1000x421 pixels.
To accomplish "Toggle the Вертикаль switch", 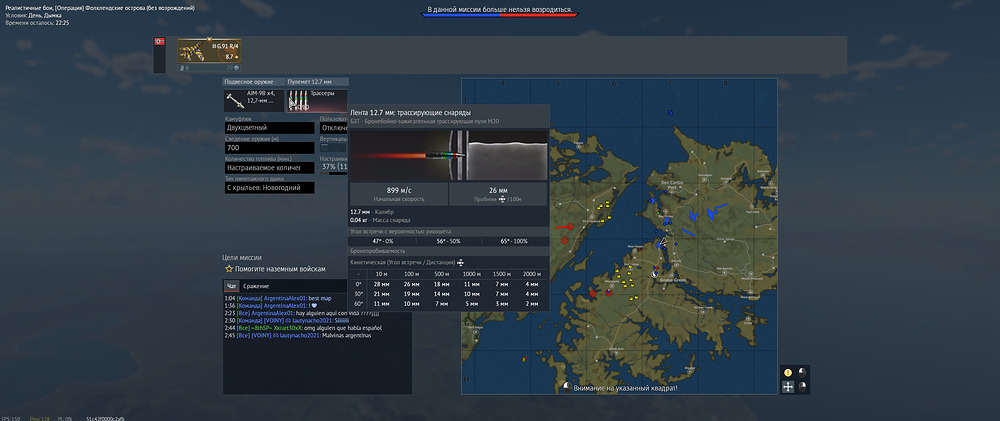I will (333, 147).
